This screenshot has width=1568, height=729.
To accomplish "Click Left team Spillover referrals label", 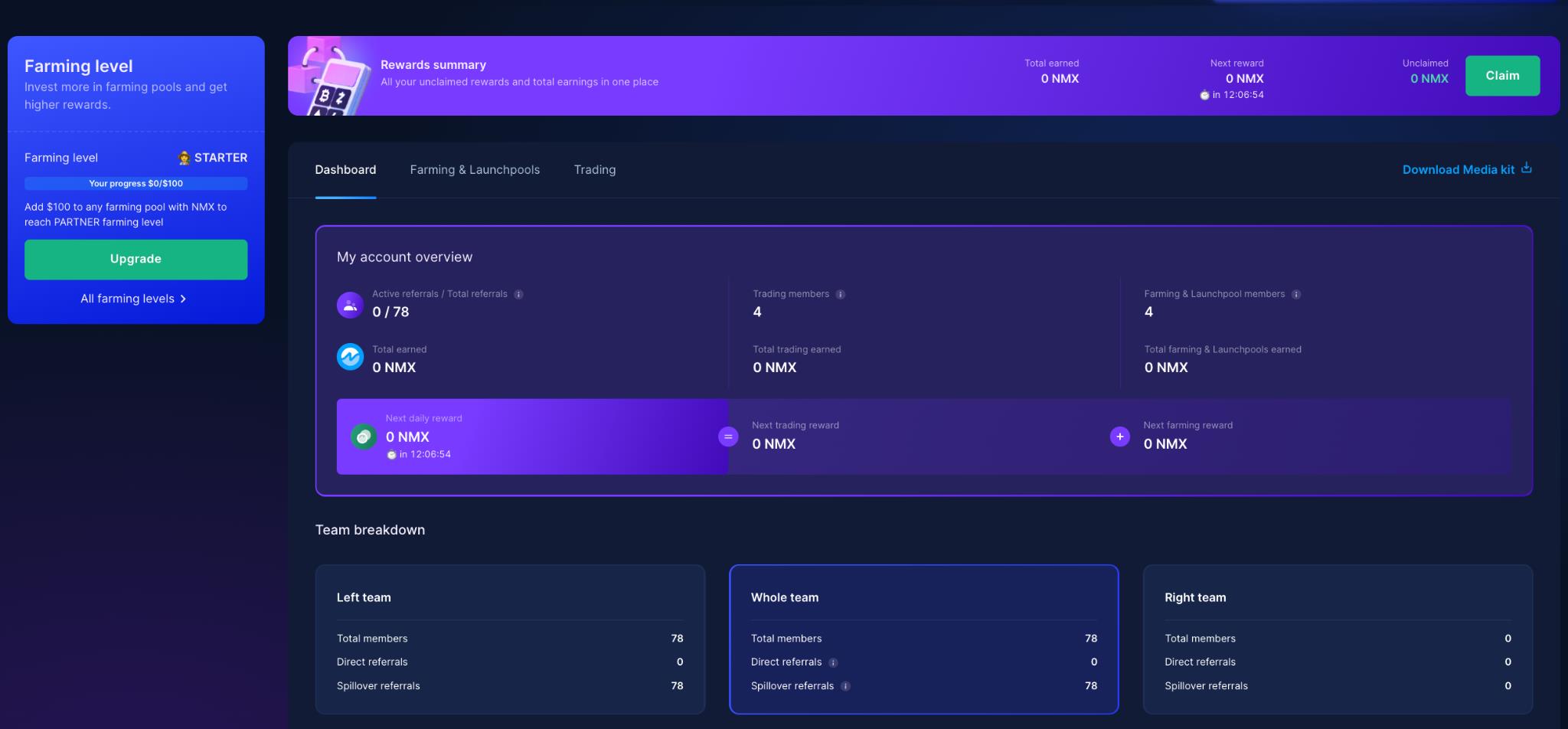I will click(378, 686).
